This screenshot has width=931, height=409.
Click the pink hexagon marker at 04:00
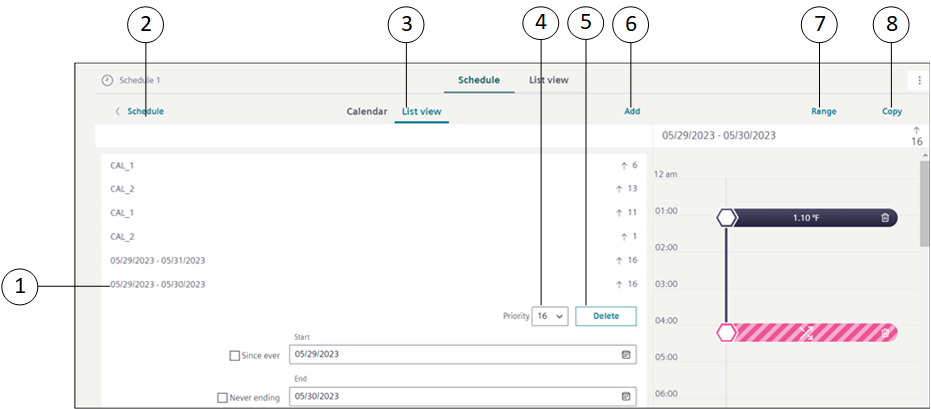[727, 333]
